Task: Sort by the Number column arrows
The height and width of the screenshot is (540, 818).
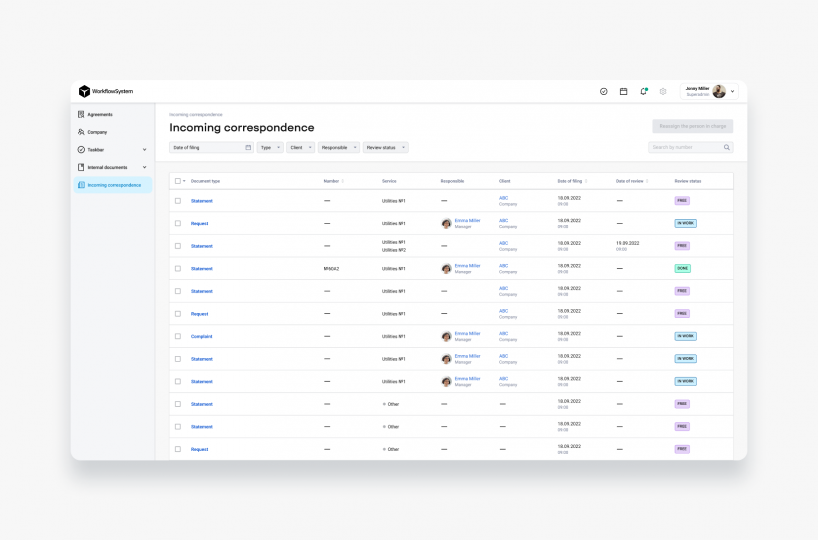Action: click(343, 181)
